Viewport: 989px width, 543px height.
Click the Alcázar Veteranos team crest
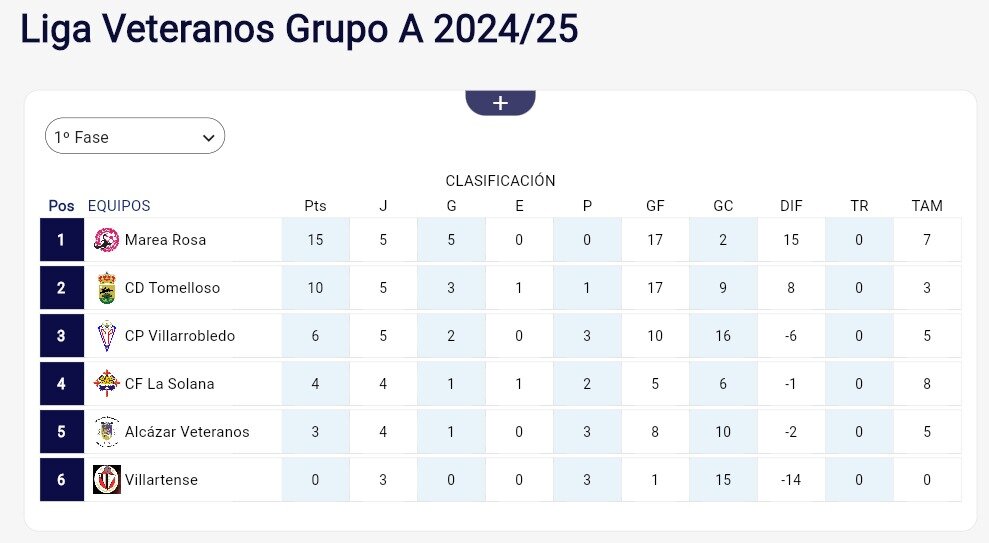(106, 432)
